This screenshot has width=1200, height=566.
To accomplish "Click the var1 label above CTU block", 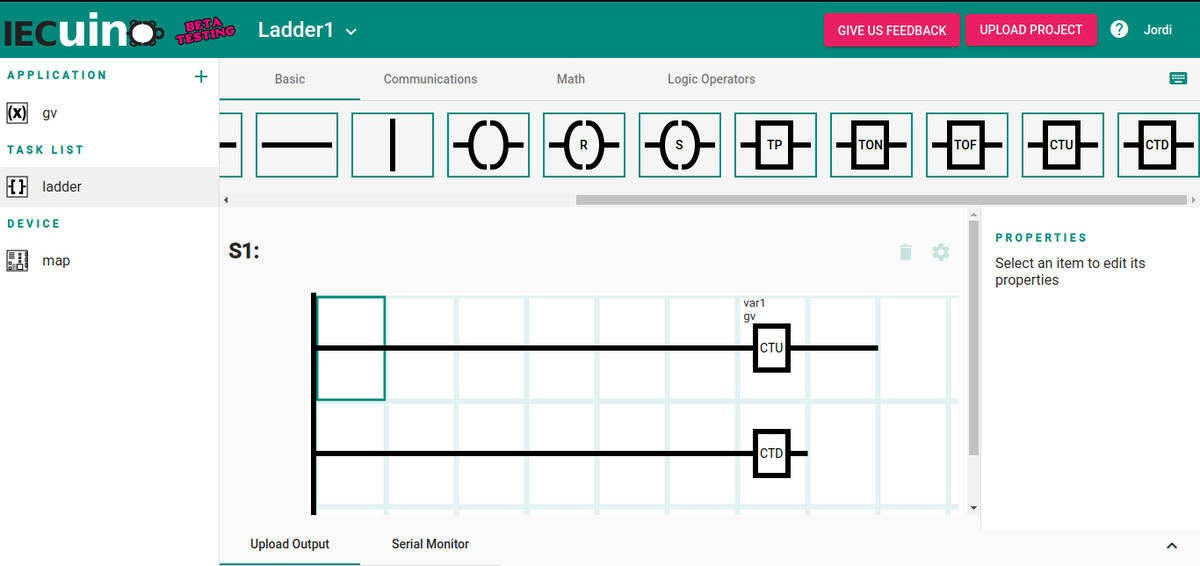I will [754, 303].
